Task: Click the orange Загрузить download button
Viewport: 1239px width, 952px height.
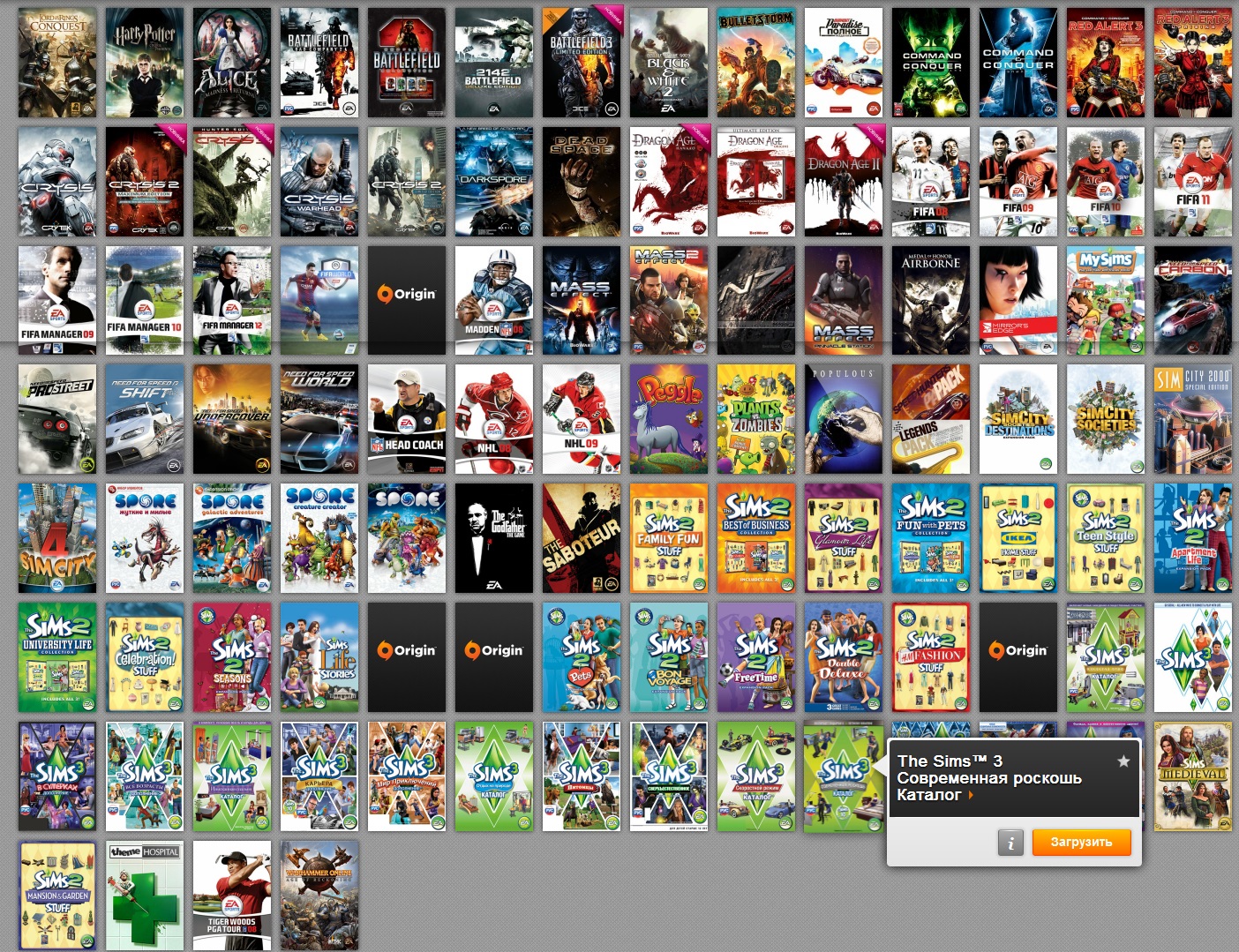Action: pos(1080,842)
